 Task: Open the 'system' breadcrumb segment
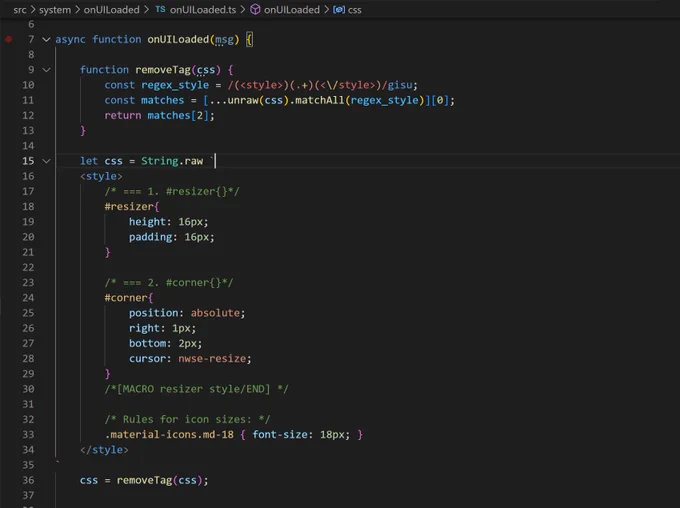pyautogui.click(x=55, y=10)
